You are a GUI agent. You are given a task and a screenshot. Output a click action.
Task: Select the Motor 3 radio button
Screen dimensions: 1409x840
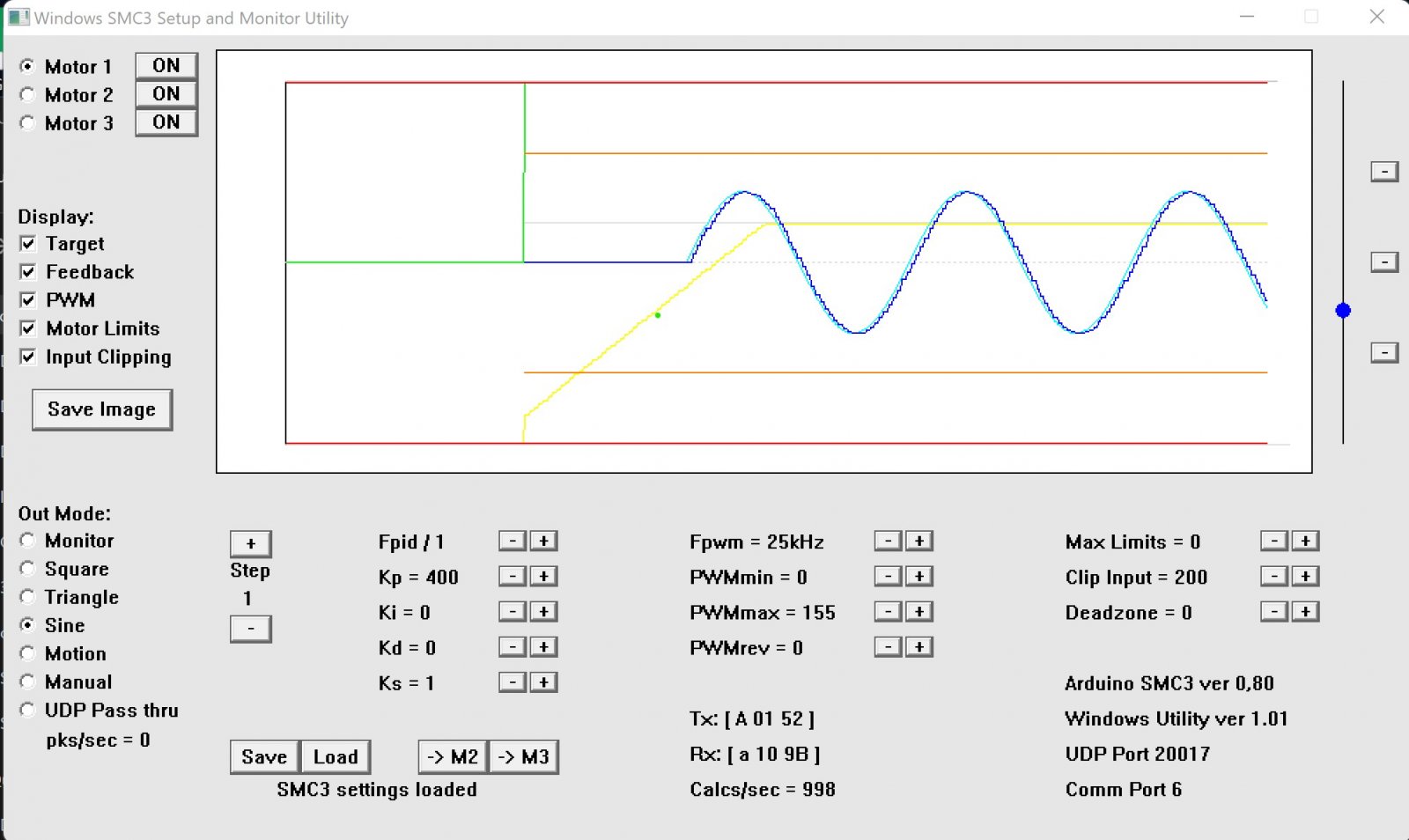pyautogui.click(x=27, y=122)
